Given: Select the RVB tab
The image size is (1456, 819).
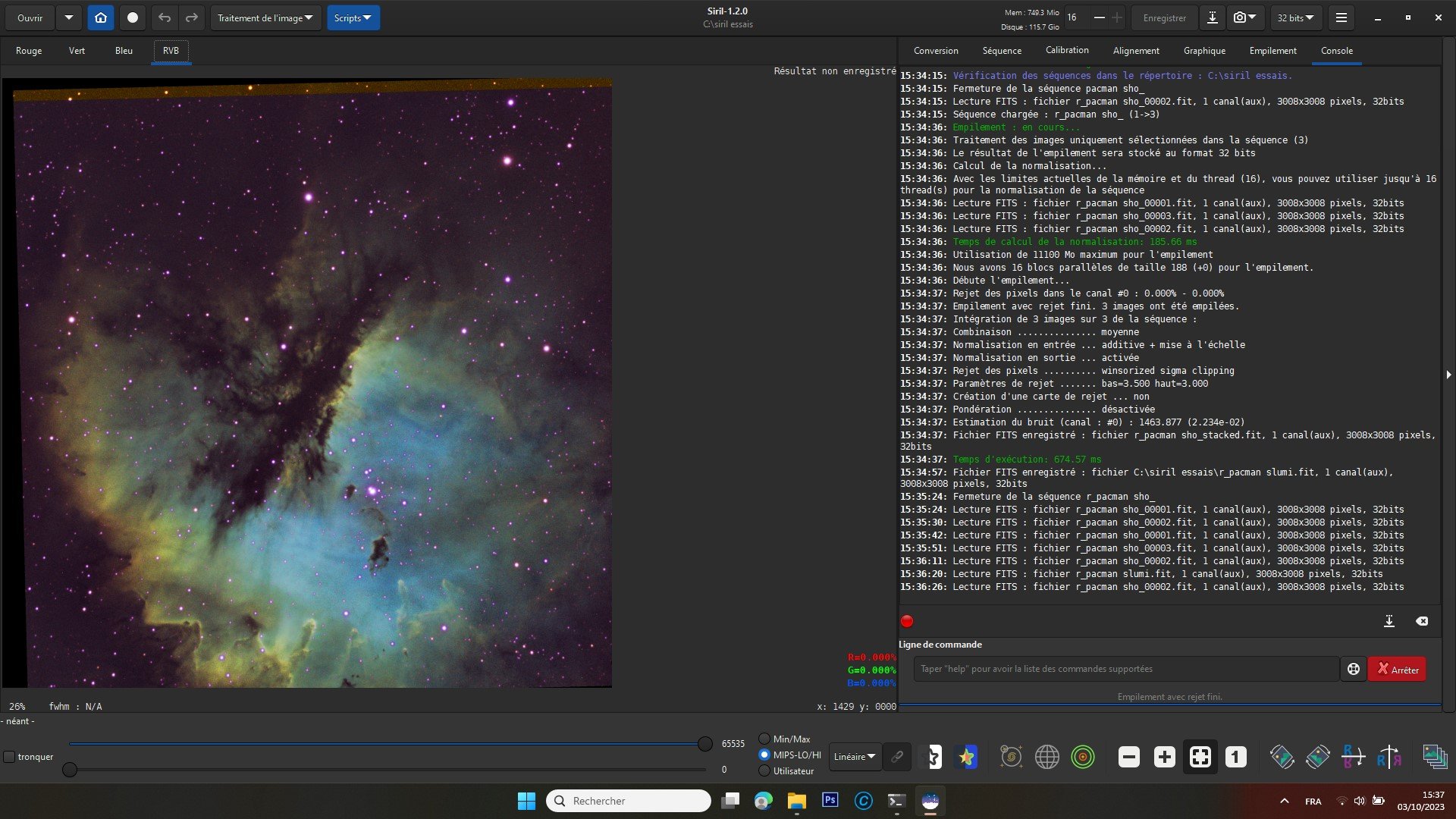Looking at the screenshot, I should tap(171, 51).
